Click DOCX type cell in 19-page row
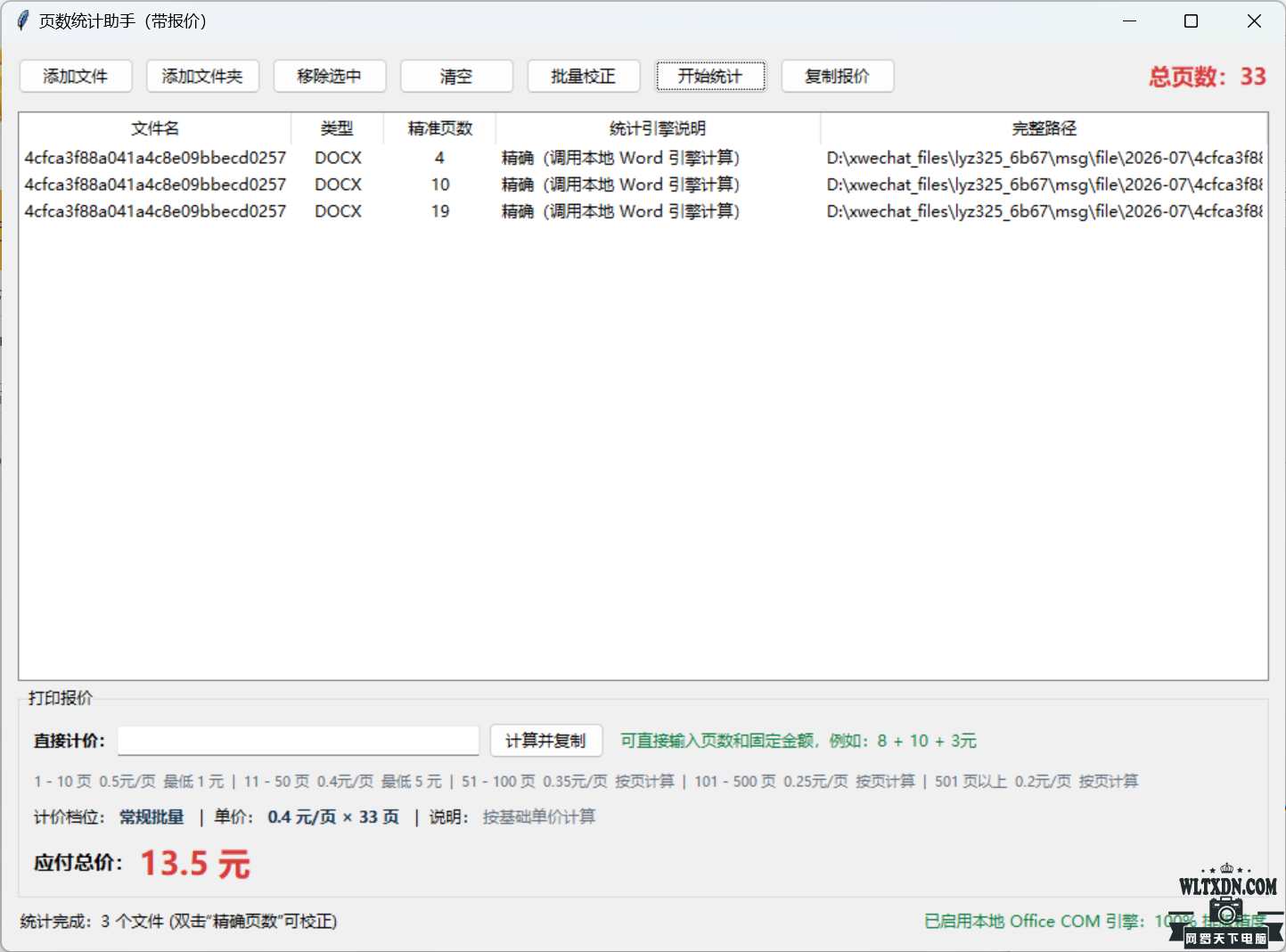Viewport: 1286px width, 952px height. 339,211
